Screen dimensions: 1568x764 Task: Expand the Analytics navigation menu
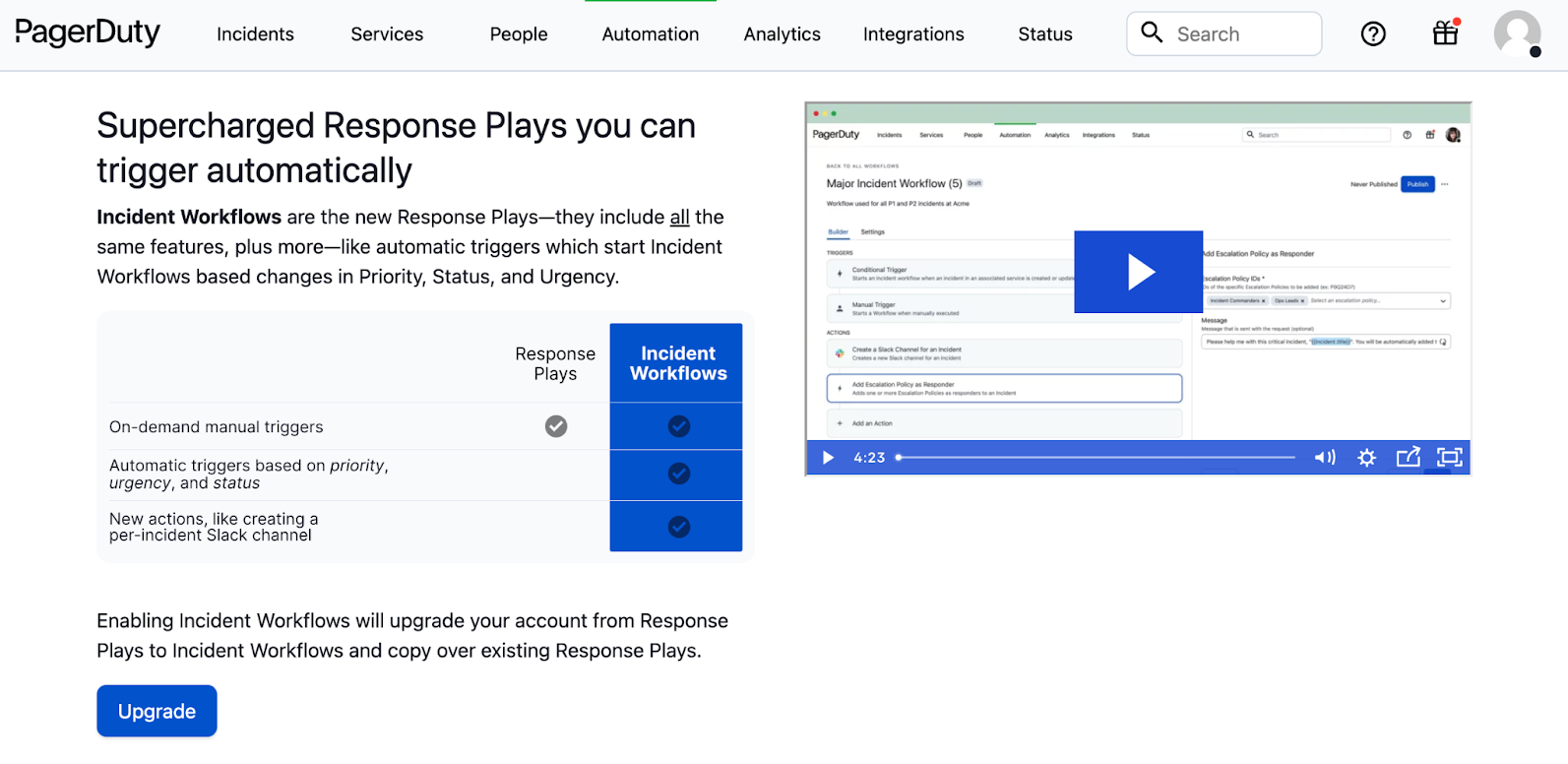pos(782,34)
